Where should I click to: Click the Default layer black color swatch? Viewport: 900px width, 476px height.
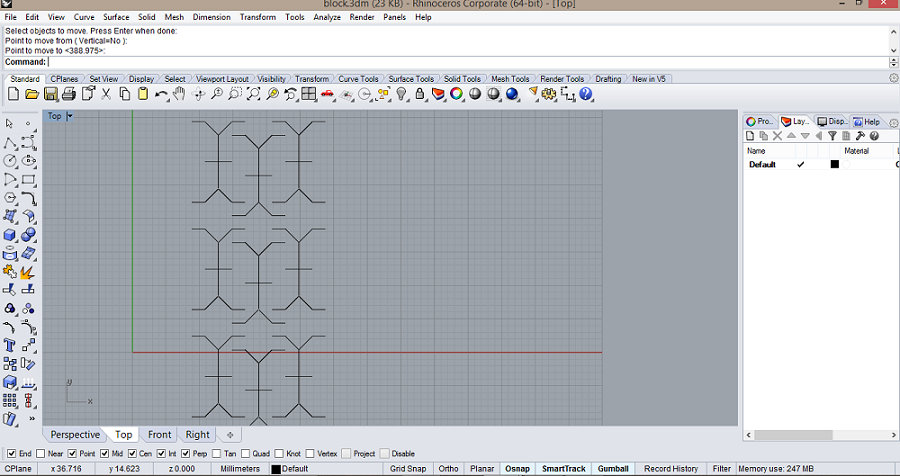point(835,164)
